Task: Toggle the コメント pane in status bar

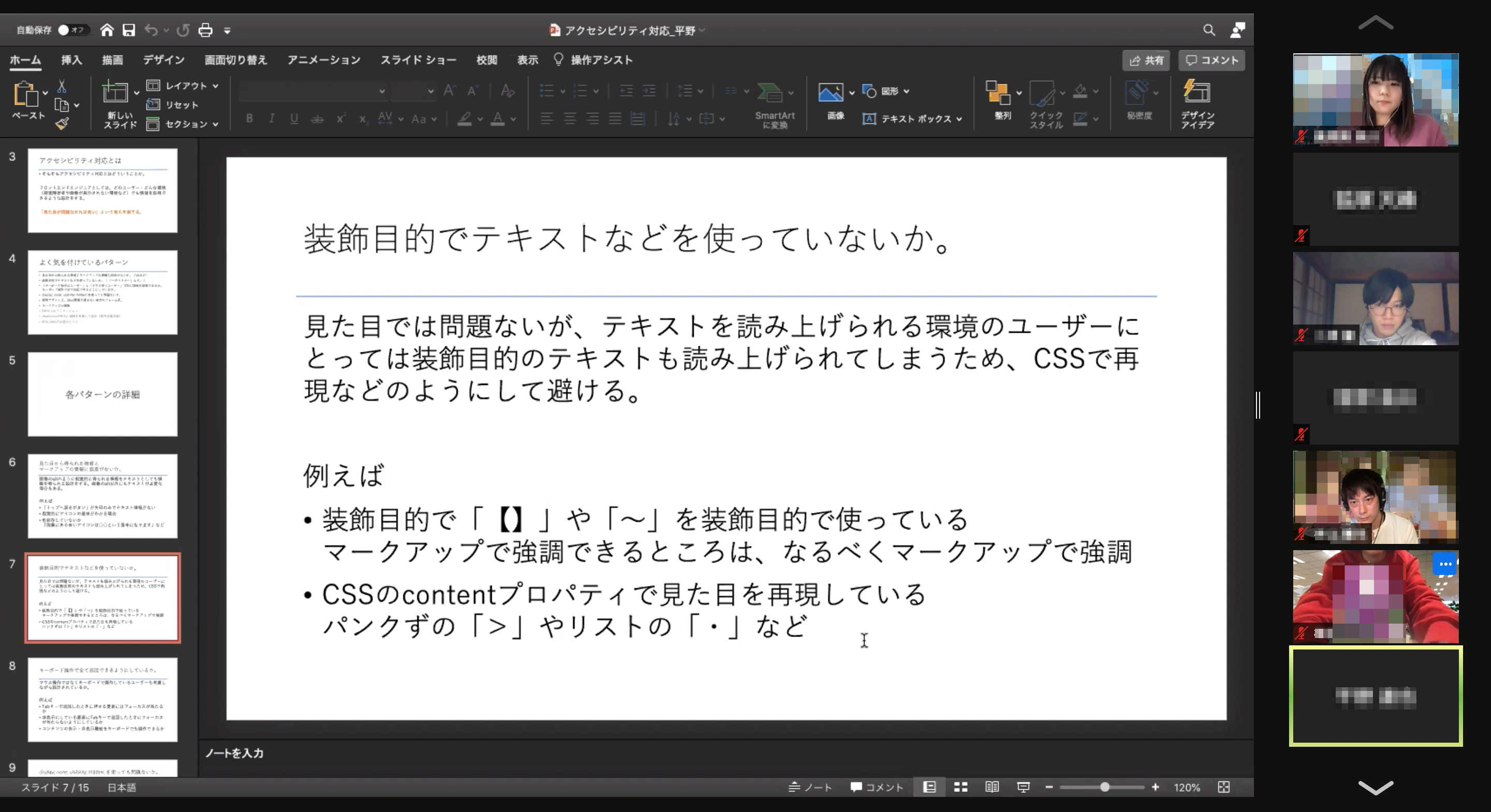Action: click(x=876, y=787)
